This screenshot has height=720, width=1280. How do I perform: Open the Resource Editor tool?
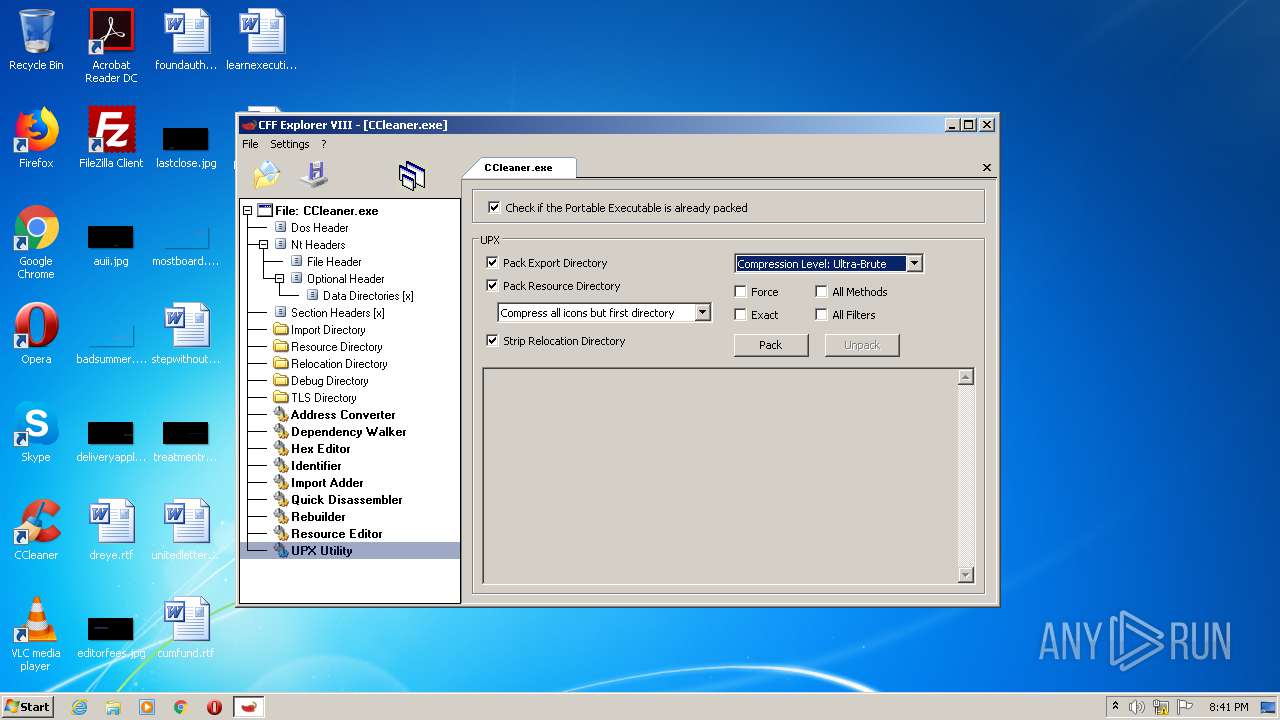click(336, 534)
